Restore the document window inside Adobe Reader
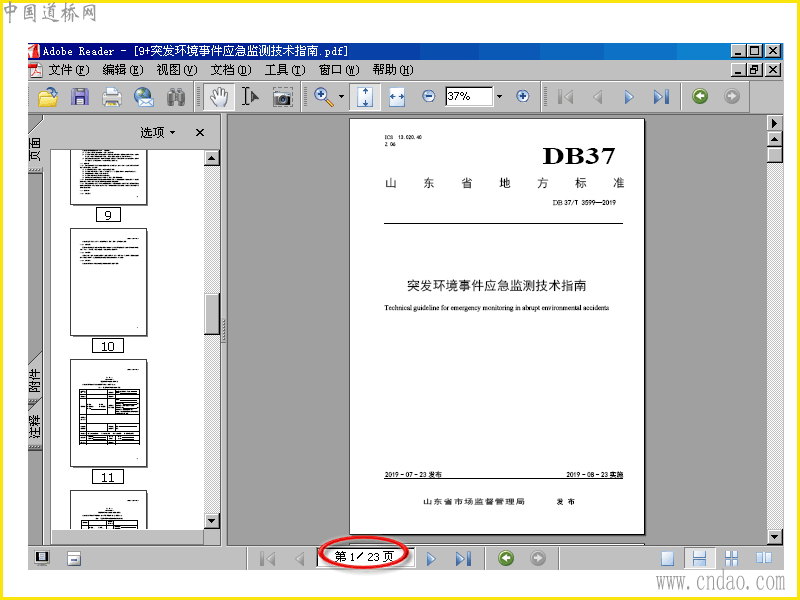This screenshot has height=600, width=800. pyautogui.click(x=754, y=70)
